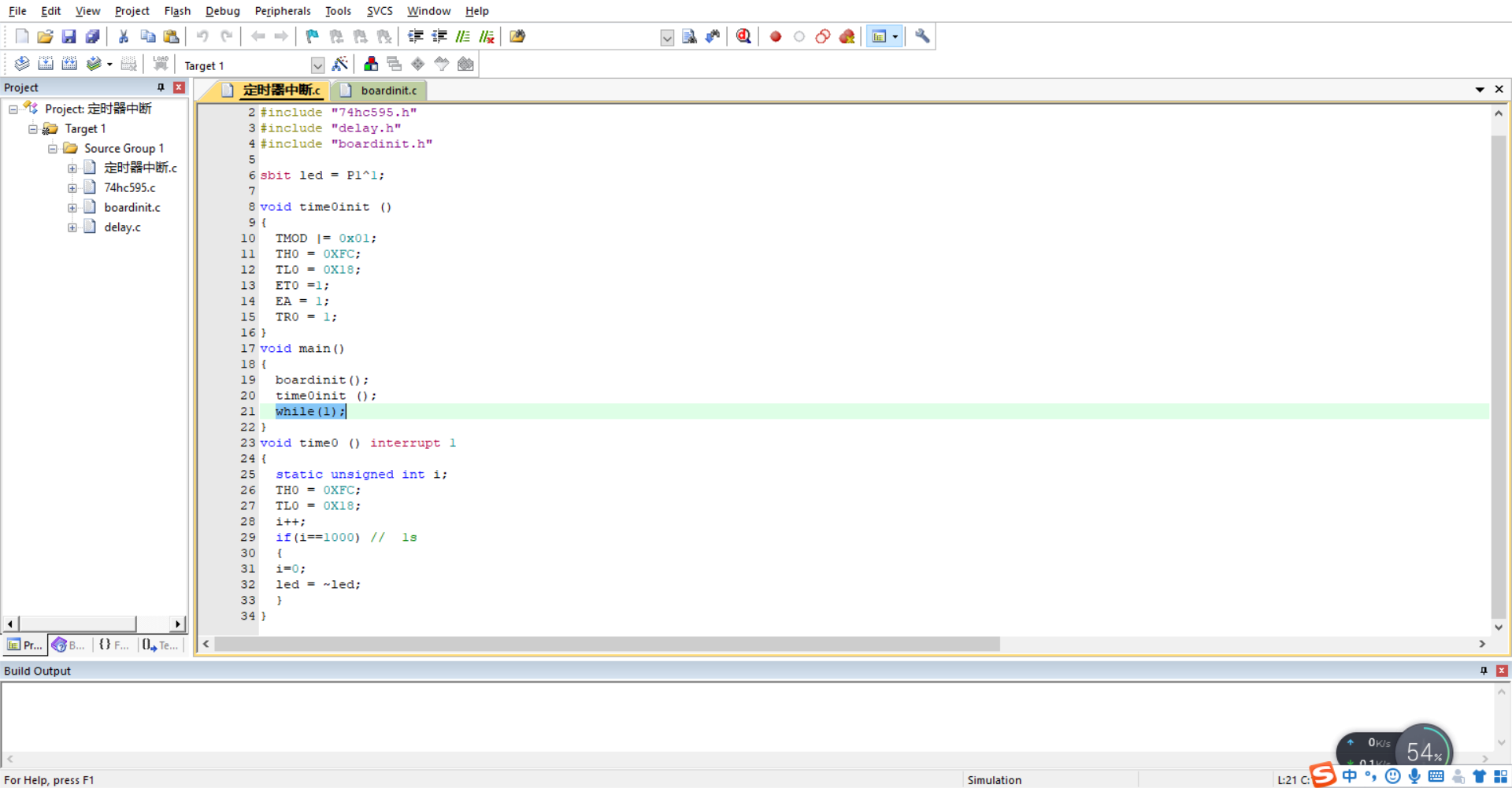Rebuild all target files icon
1512x788 pixels.
69,64
